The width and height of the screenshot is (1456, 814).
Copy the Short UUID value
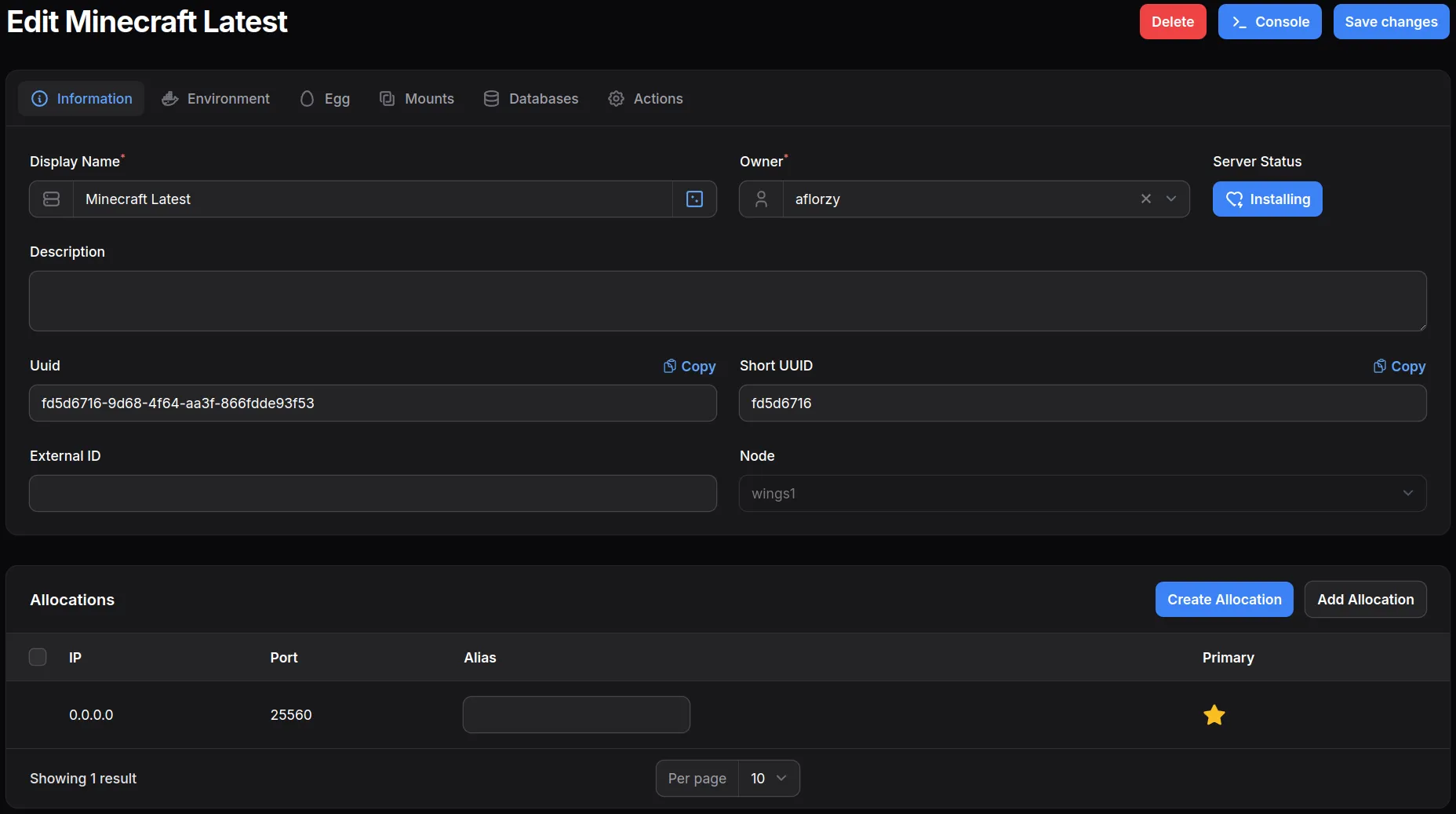(1400, 367)
